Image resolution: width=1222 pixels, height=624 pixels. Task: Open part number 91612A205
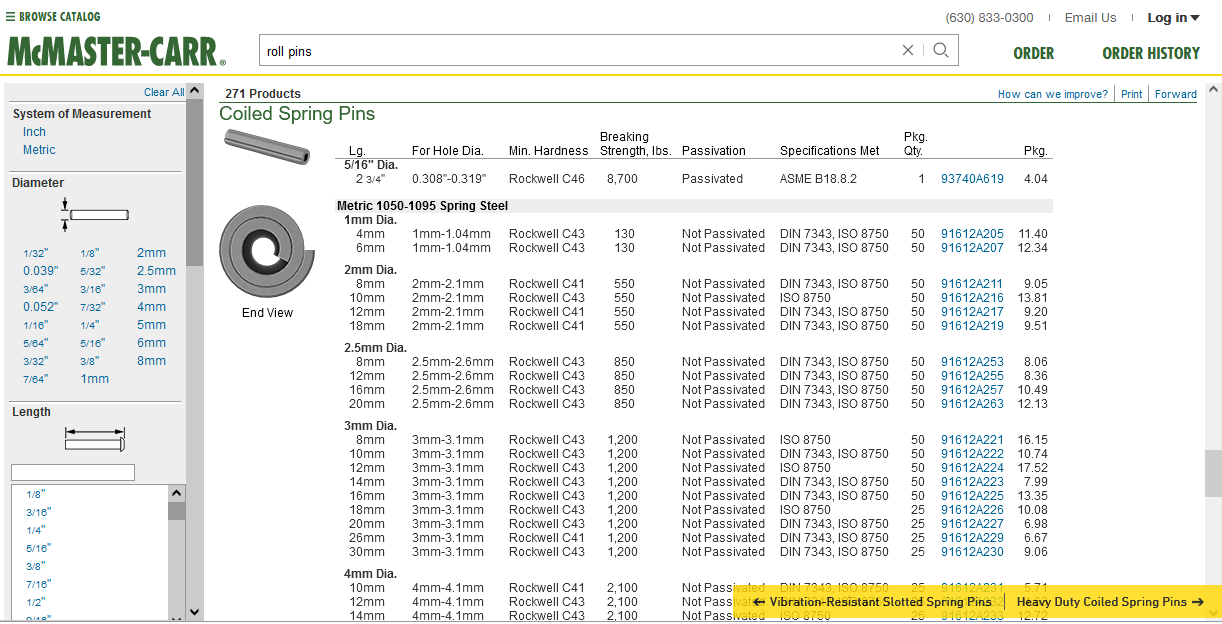(x=972, y=234)
